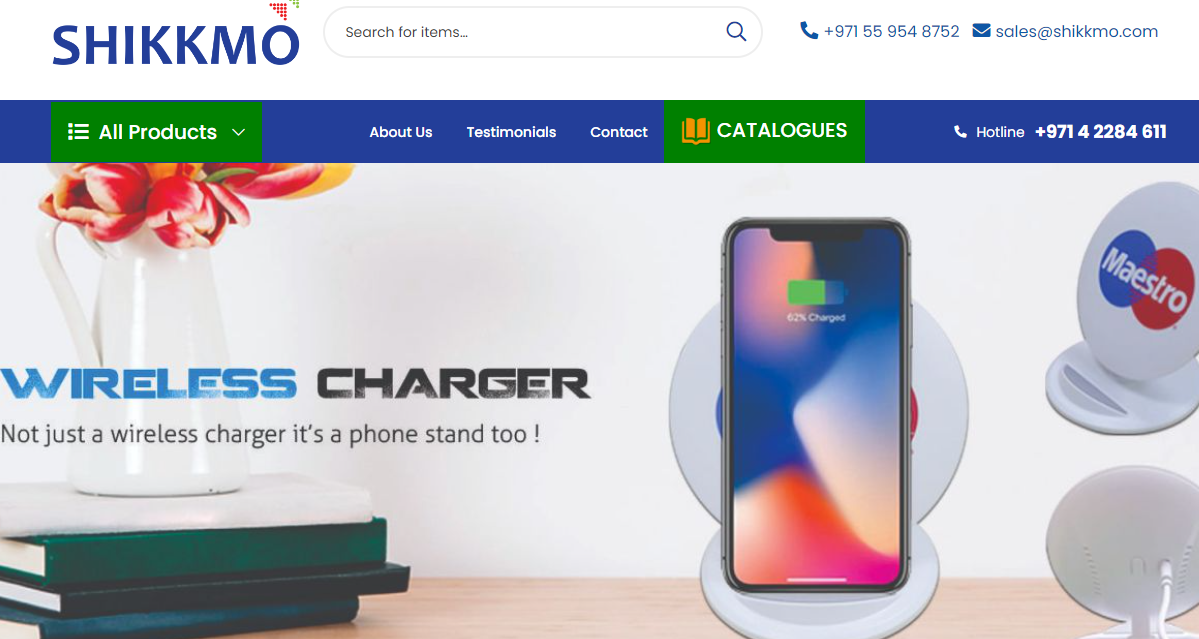Click the list icon beside All Products
Viewport: 1199px width, 639px height.
pos(78,131)
